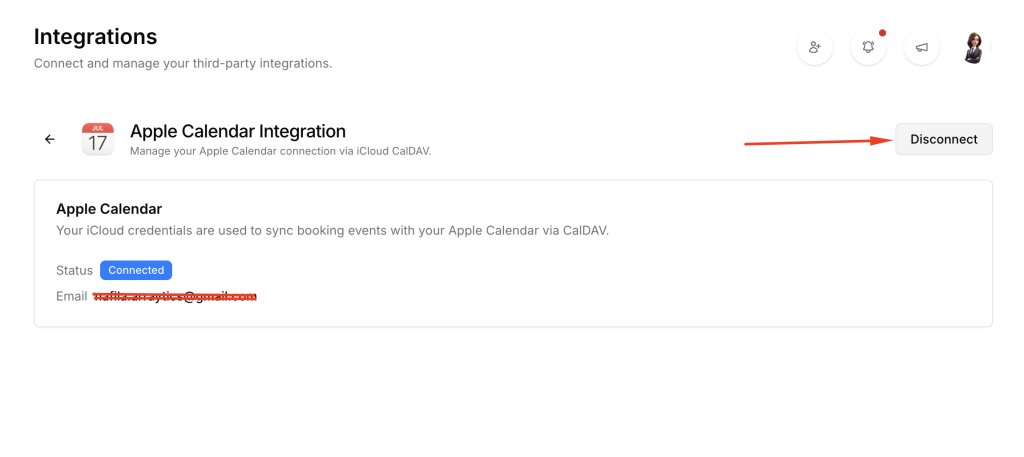The image size is (1024, 457).
Task: Click the red notification dot on bell
Action: tap(882, 33)
